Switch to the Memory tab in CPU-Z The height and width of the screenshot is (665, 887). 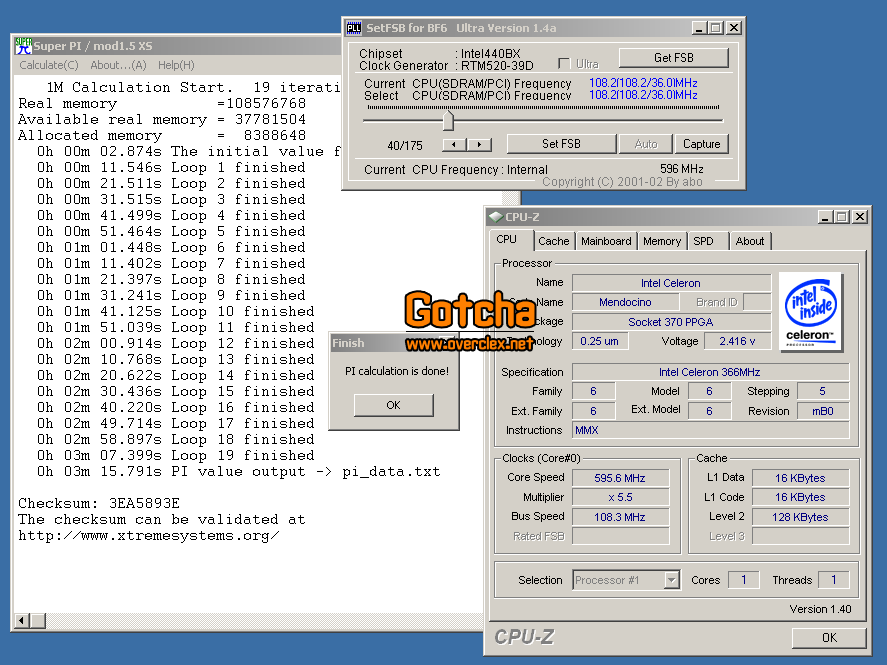coord(662,241)
